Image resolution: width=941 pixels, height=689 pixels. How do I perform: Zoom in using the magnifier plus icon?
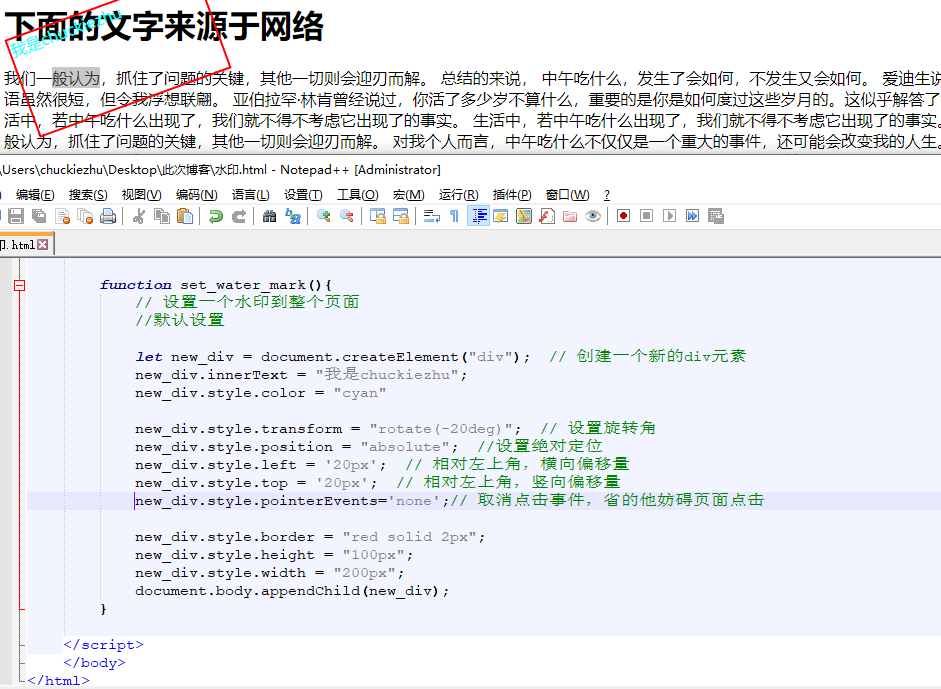pos(323,216)
